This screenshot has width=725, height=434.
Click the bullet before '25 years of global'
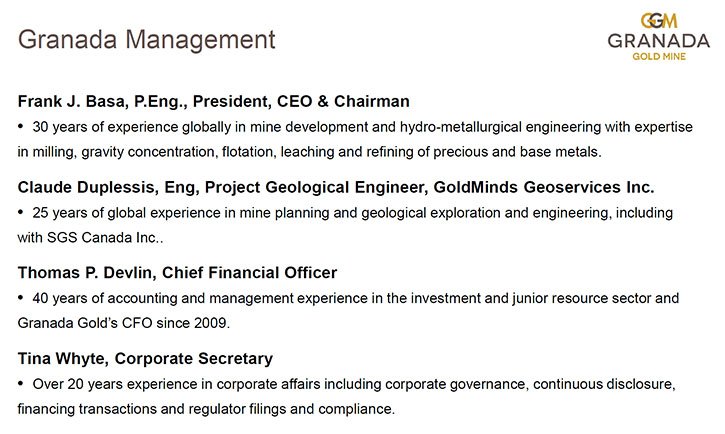point(21,212)
